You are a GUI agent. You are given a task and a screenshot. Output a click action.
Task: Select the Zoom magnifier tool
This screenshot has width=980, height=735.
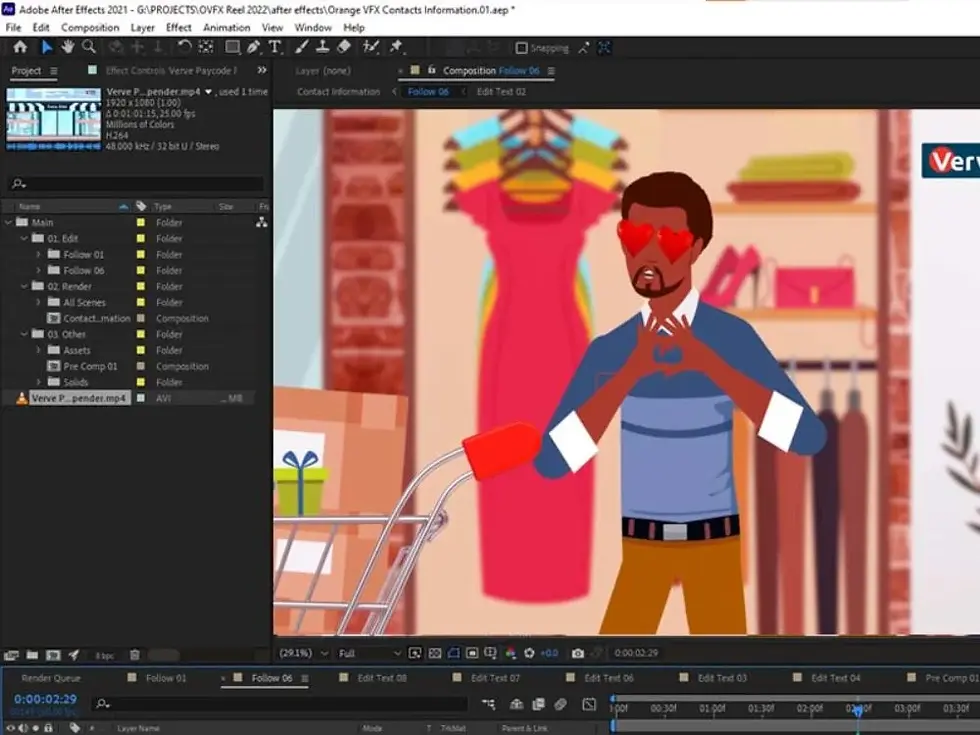pyautogui.click(x=89, y=47)
